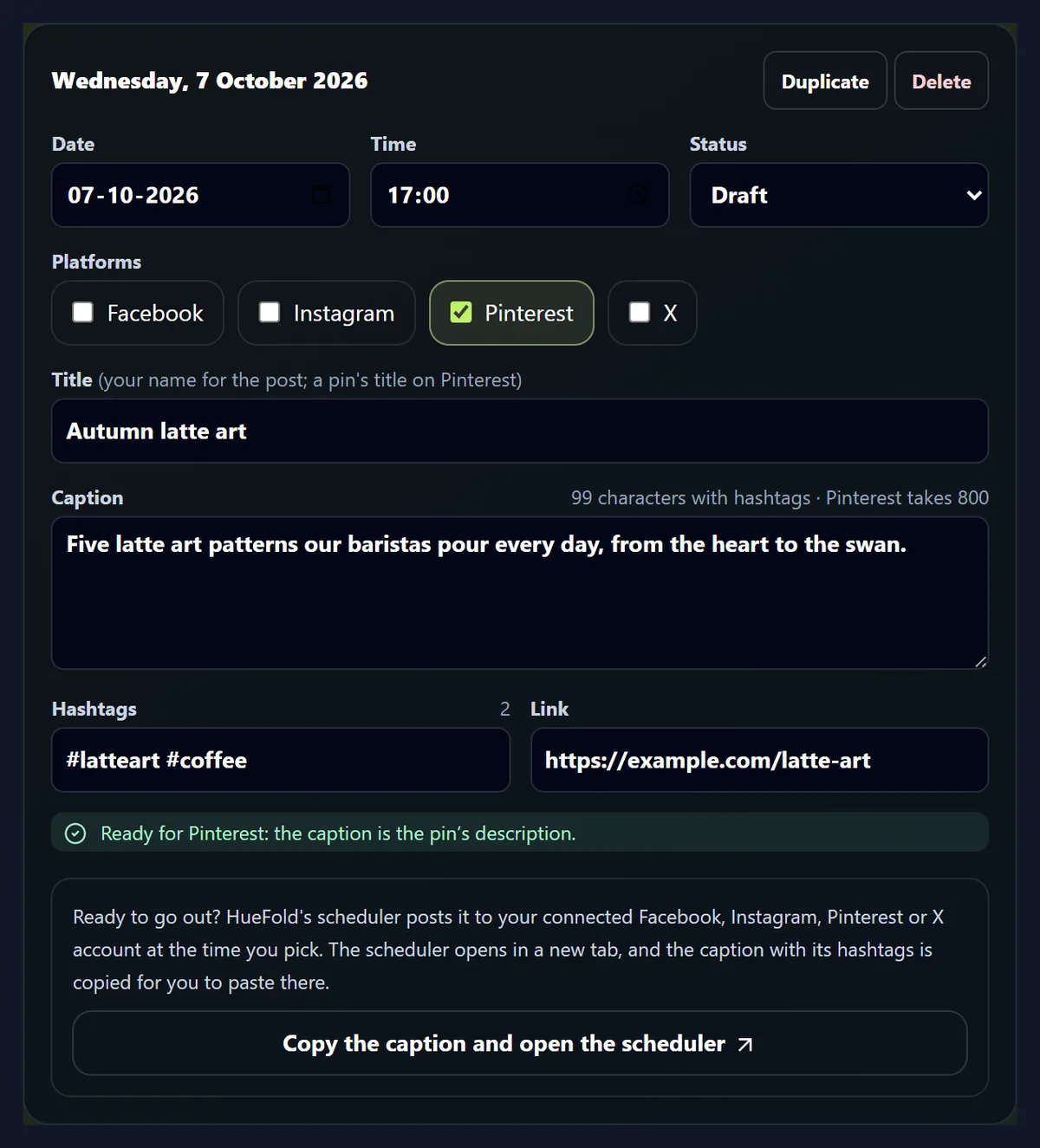This screenshot has height=1148, width=1040.
Task: Edit the Autumn latte art title field
Action: coord(520,431)
